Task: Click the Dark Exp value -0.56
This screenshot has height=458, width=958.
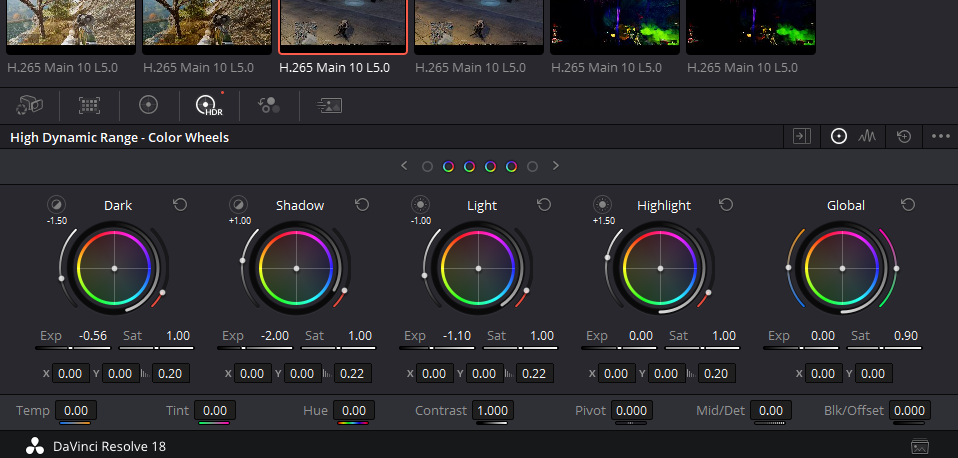Action: click(x=93, y=335)
